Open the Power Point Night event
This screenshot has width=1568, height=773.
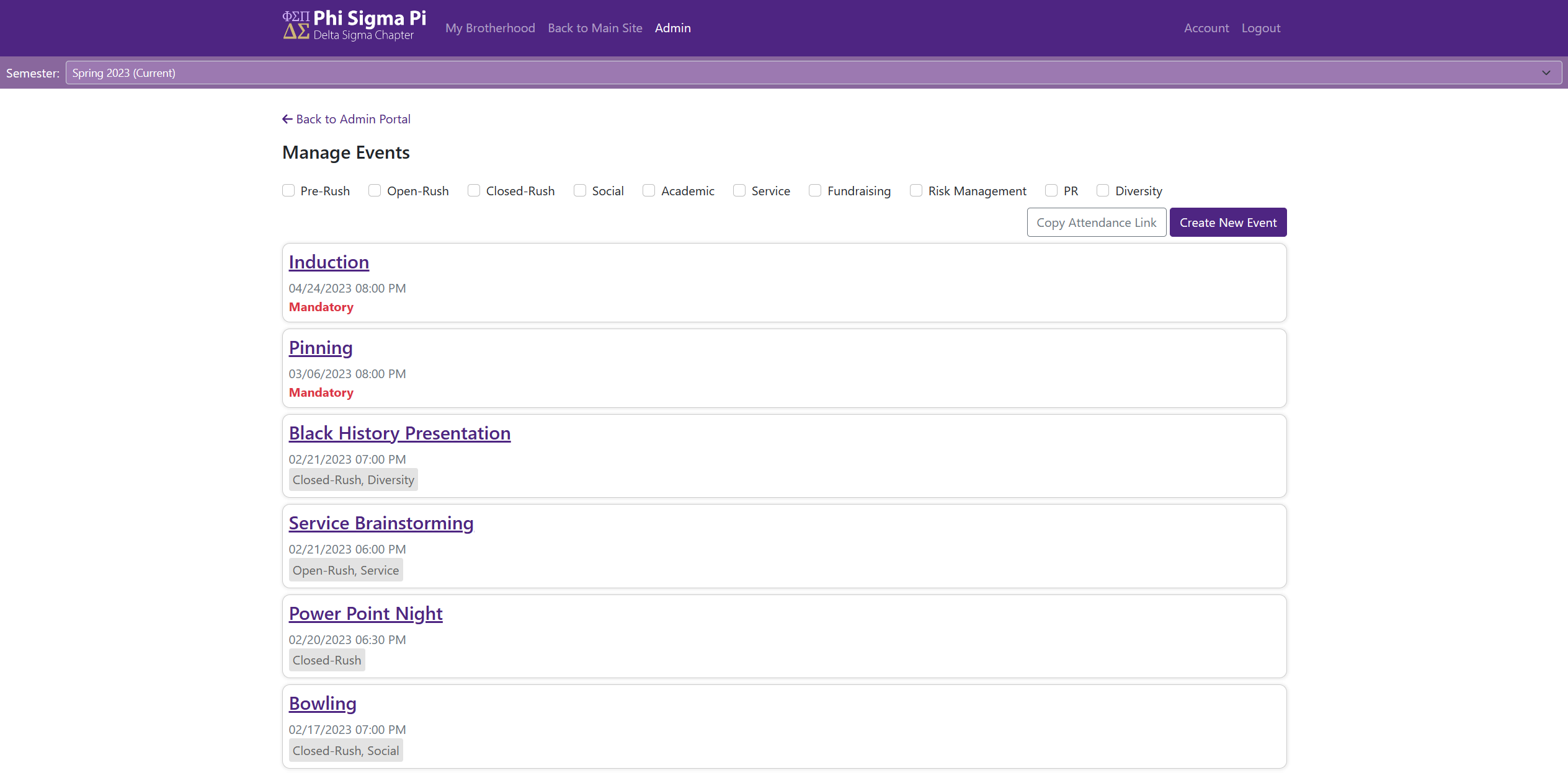coord(365,613)
